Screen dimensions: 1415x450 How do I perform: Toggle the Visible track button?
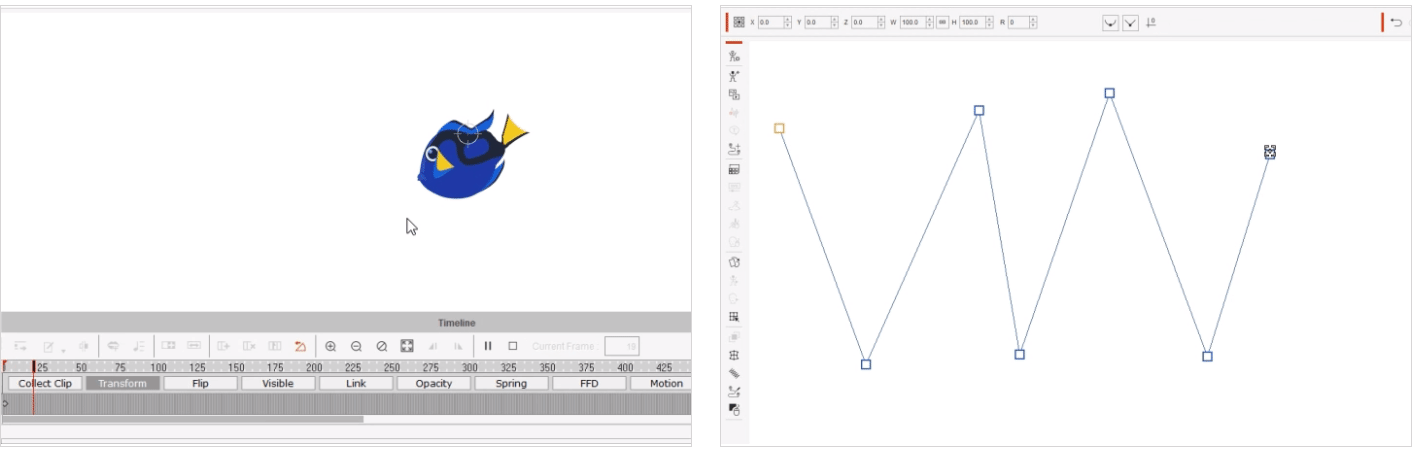(x=278, y=383)
